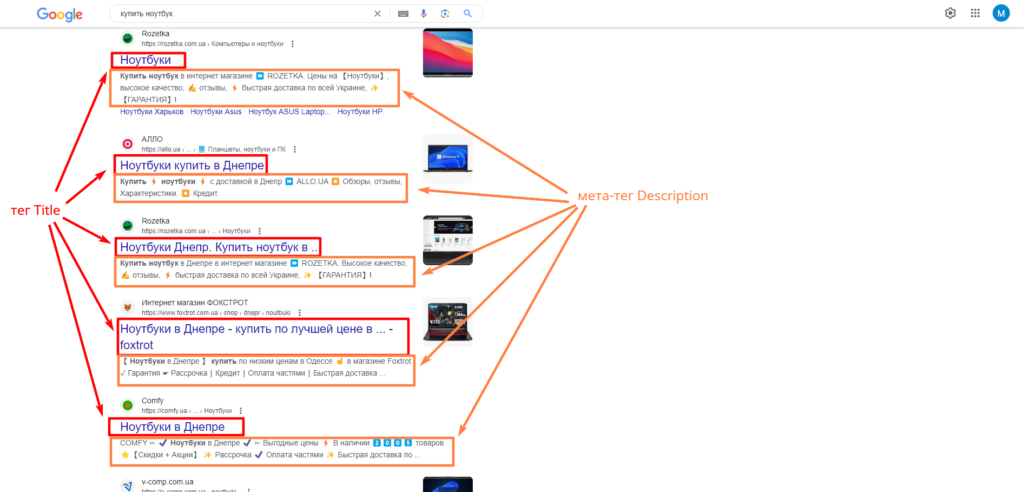Open more options for first Rozetka result
This screenshot has width=1024, height=492.
click(293, 44)
